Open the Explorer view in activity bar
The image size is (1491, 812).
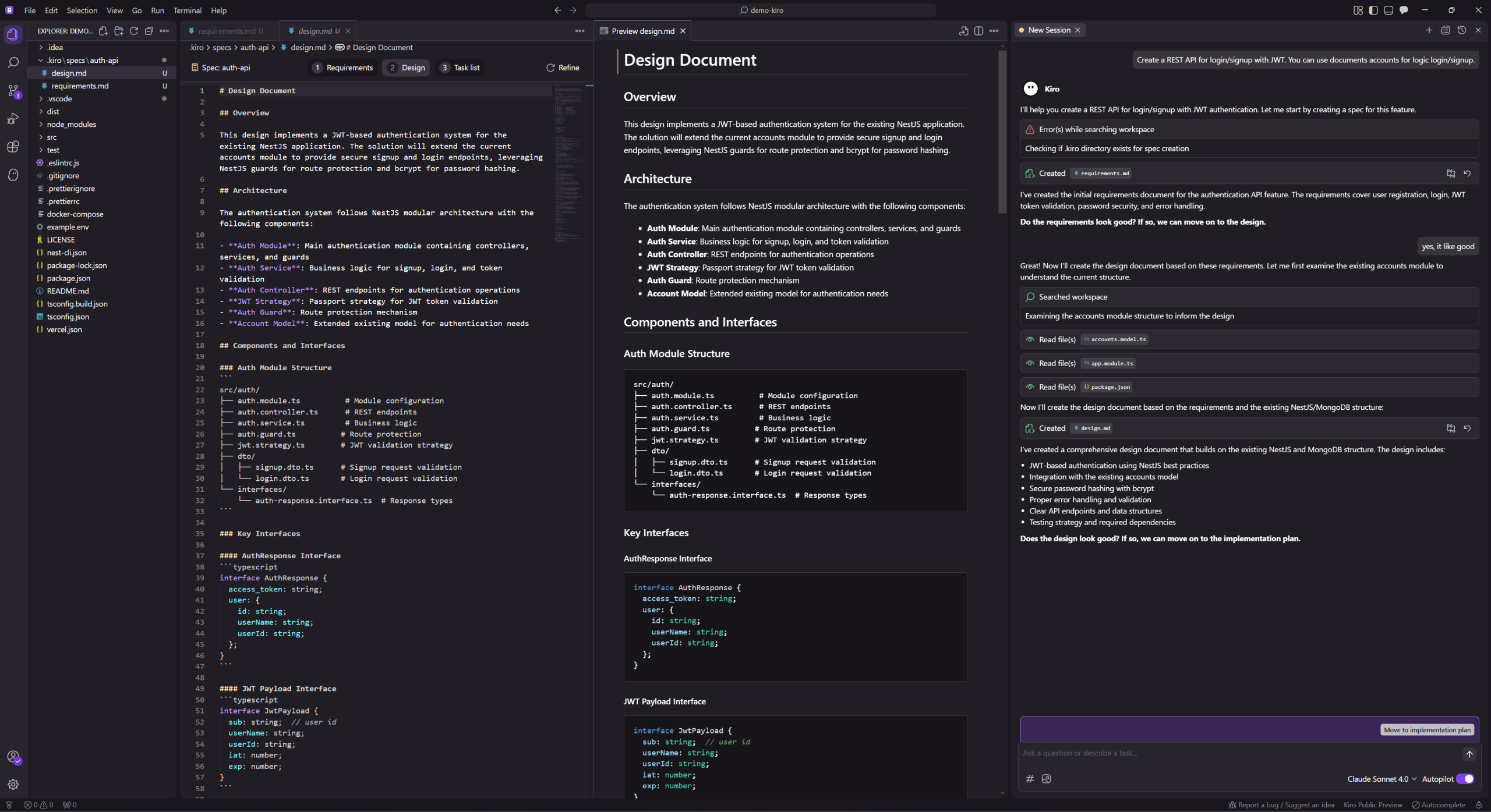pyautogui.click(x=13, y=34)
